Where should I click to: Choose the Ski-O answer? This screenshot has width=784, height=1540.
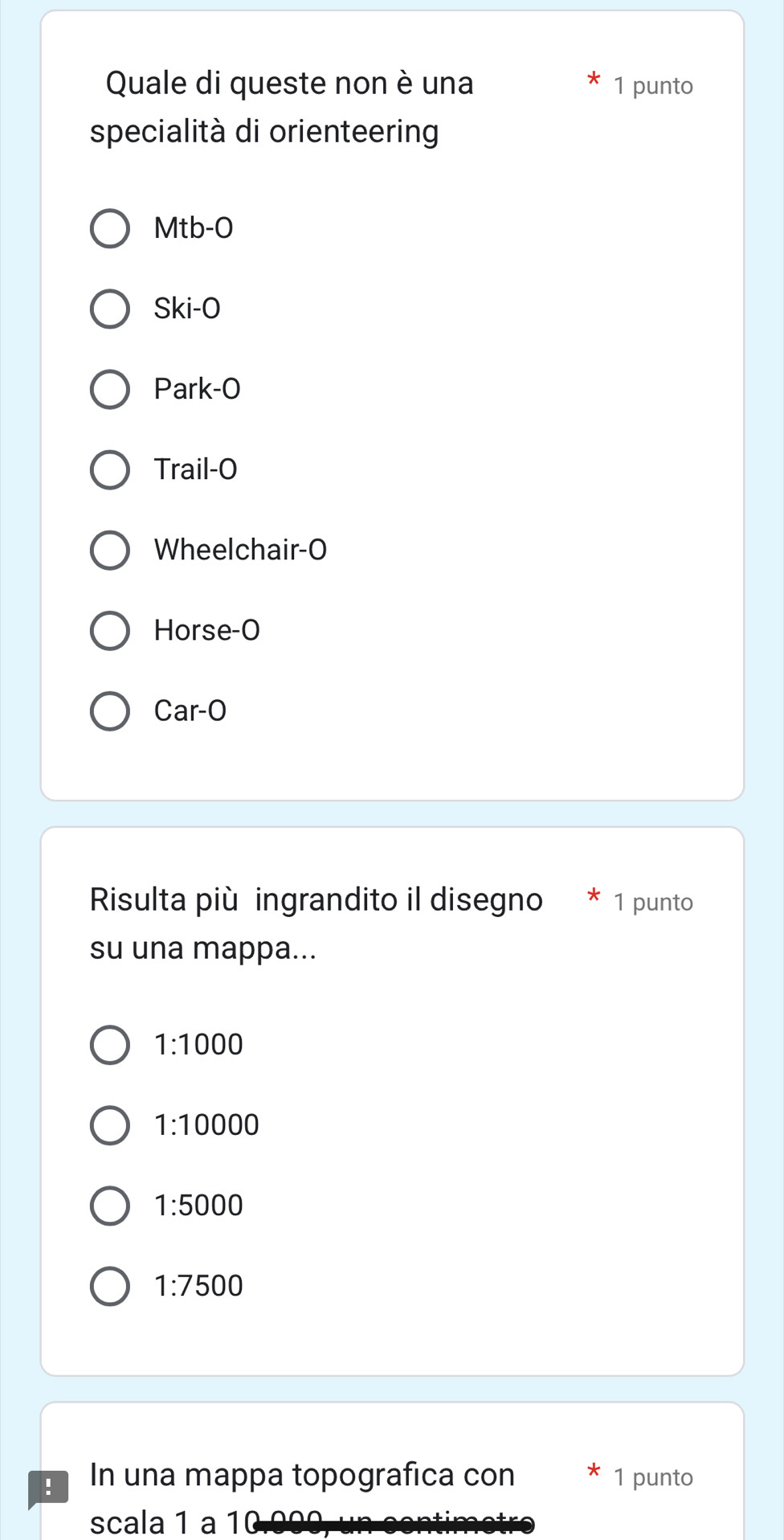109,309
